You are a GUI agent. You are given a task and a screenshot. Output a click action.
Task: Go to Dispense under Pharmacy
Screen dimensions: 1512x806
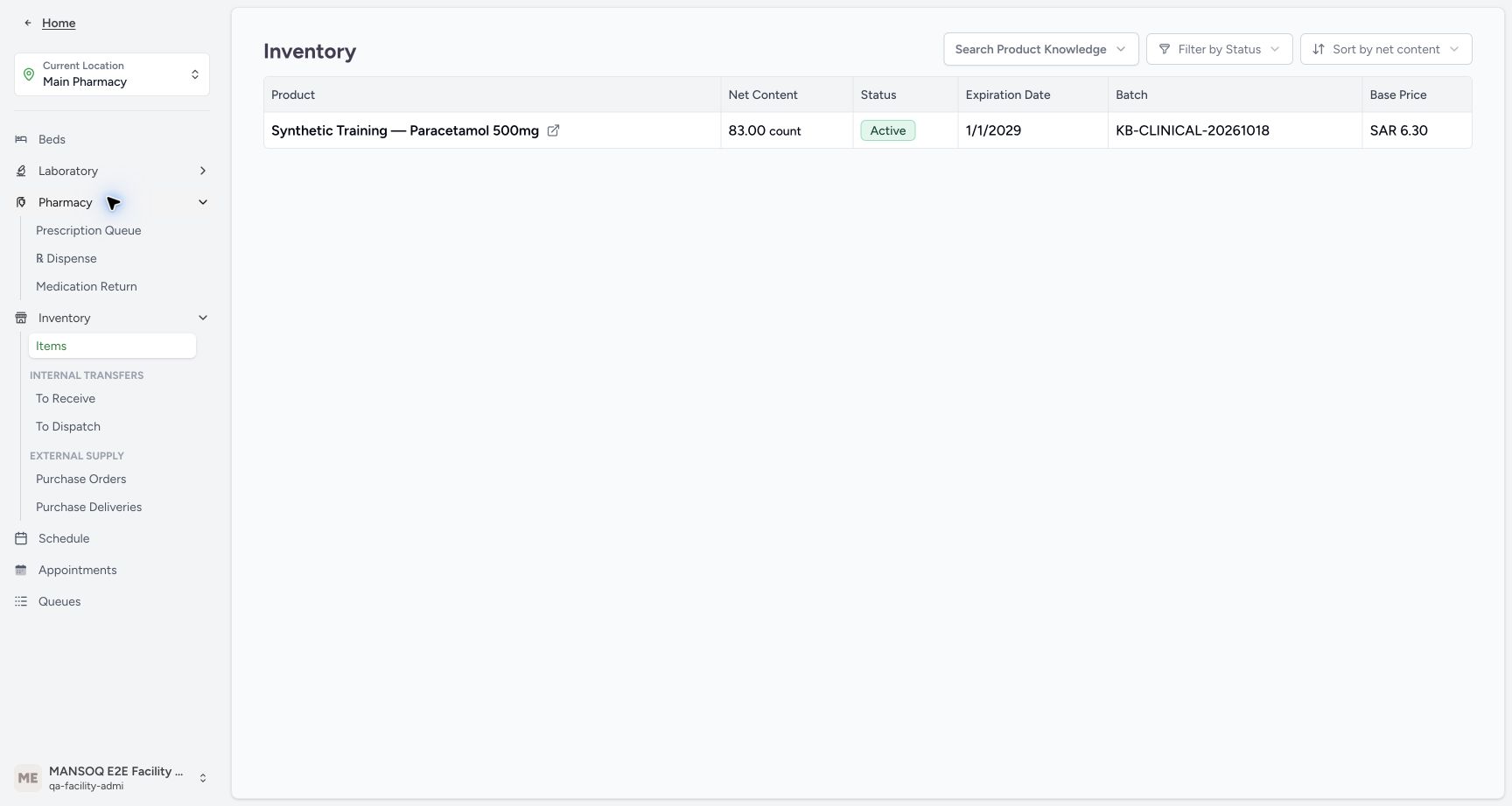tap(66, 258)
